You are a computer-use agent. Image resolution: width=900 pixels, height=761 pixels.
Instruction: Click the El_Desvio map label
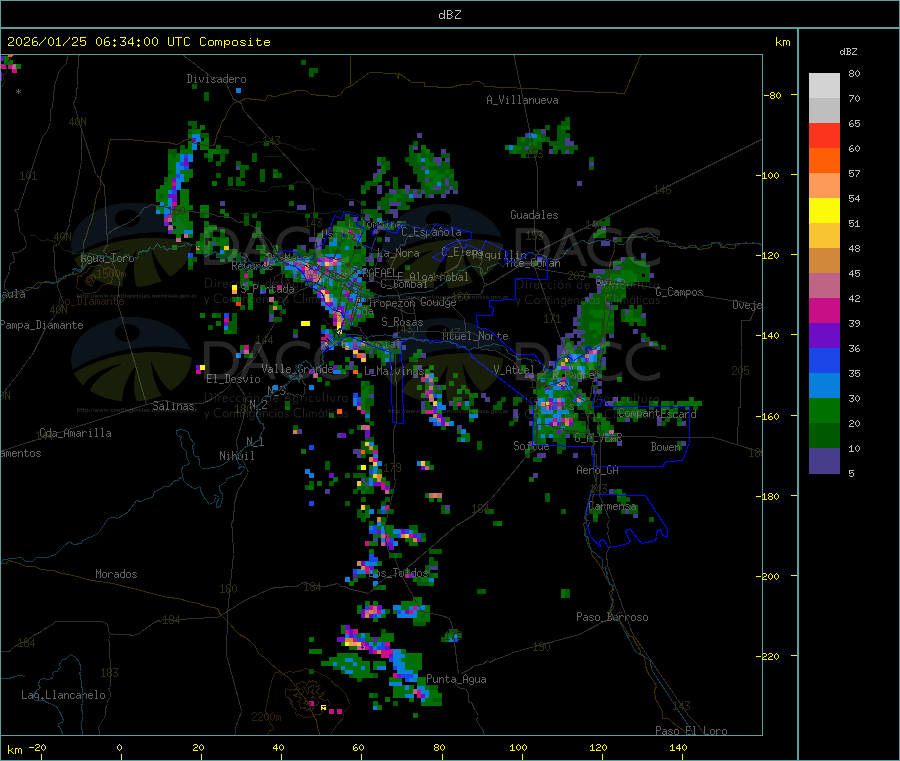click(x=233, y=379)
